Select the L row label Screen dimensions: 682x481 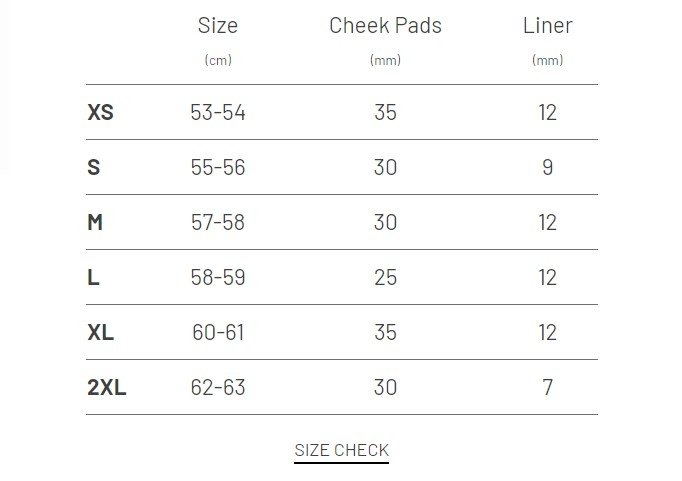tap(93, 277)
